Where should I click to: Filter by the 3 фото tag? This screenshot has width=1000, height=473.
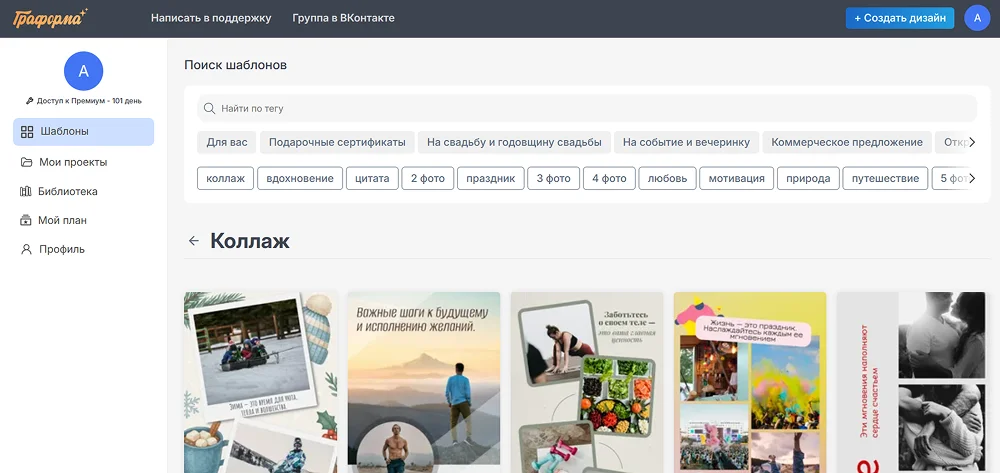point(554,178)
